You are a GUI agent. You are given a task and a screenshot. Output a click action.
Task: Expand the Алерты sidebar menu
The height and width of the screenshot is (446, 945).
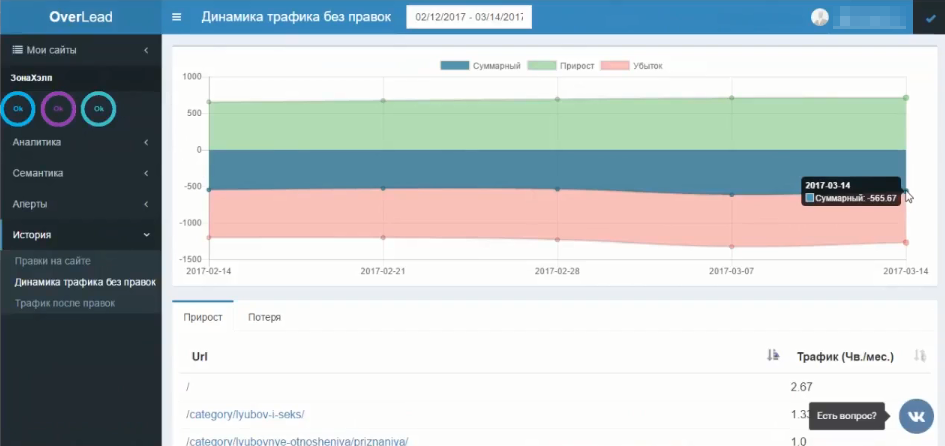pyautogui.click(x=81, y=204)
